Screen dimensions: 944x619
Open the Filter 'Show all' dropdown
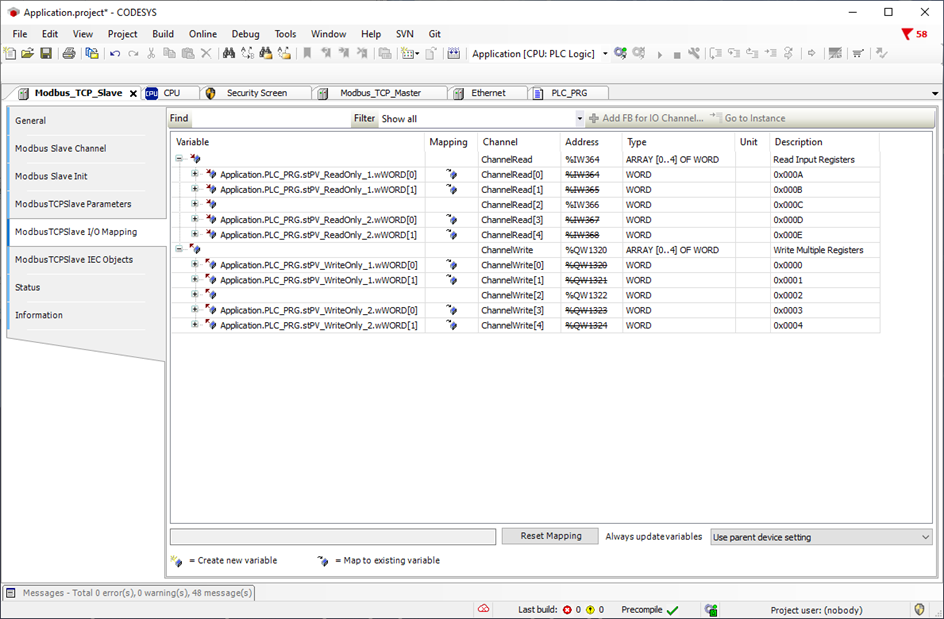click(577, 118)
